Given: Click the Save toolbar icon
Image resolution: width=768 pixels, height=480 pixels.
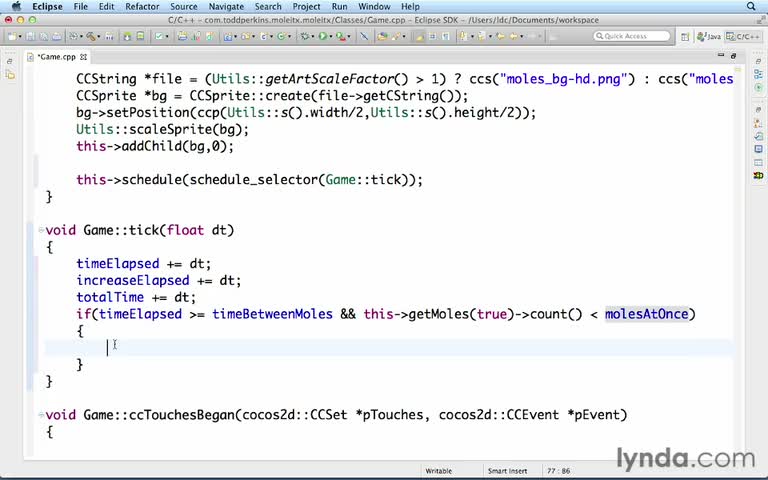Looking at the screenshot, I should (x=30, y=36).
